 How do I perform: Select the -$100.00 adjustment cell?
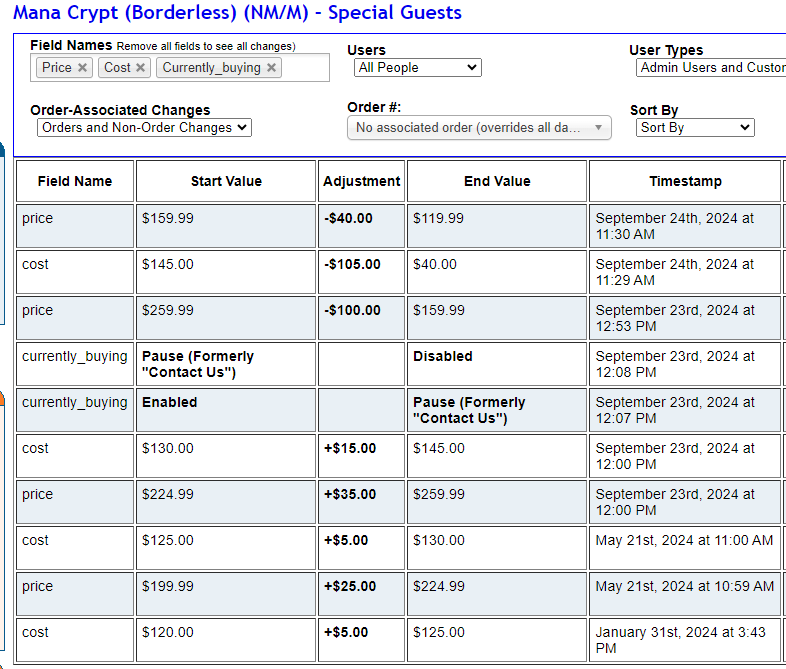pyautogui.click(x=361, y=318)
